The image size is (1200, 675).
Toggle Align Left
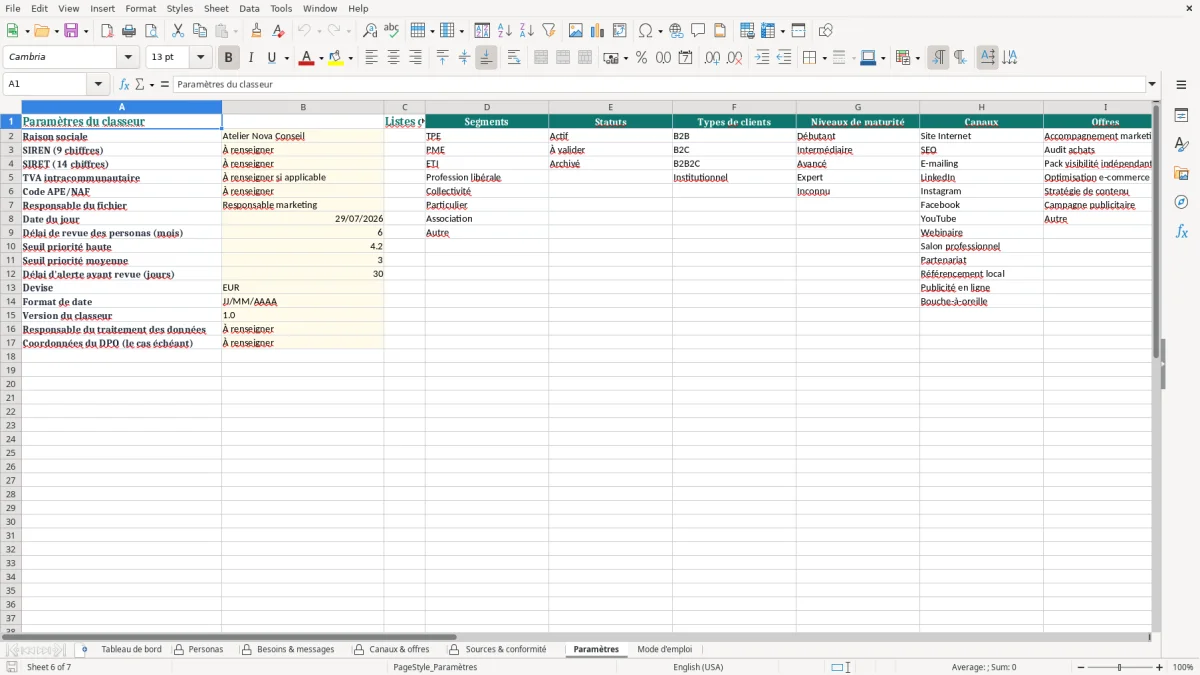point(371,58)
